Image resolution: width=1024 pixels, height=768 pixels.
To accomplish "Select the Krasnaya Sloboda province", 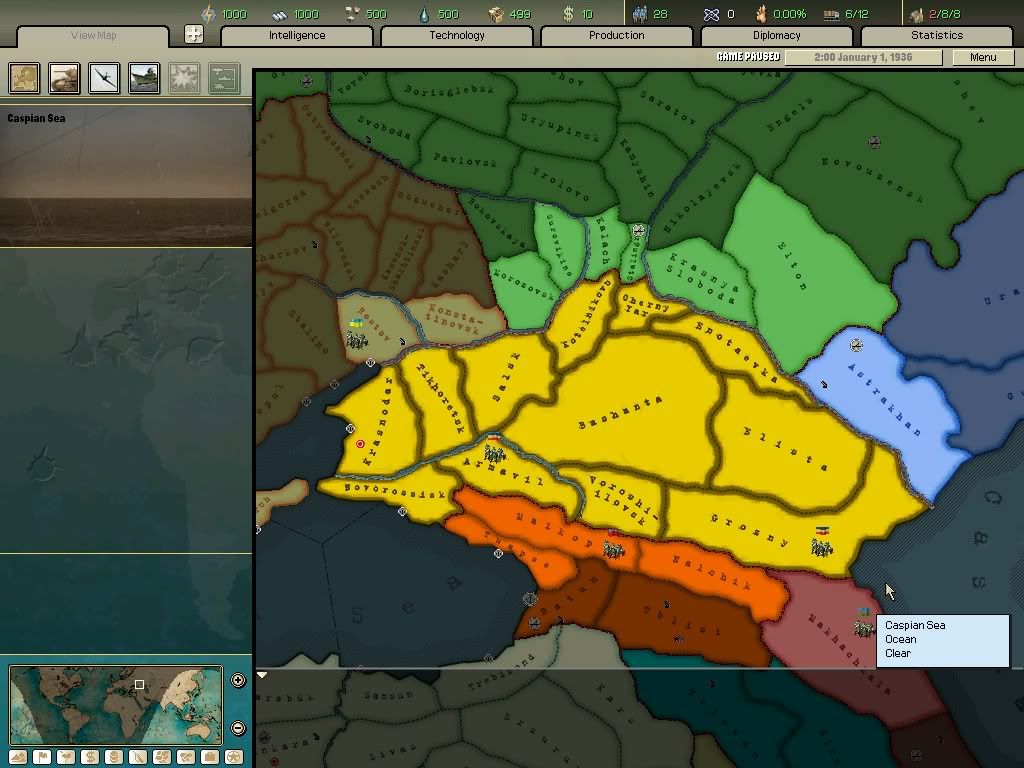I will [704, 280].
